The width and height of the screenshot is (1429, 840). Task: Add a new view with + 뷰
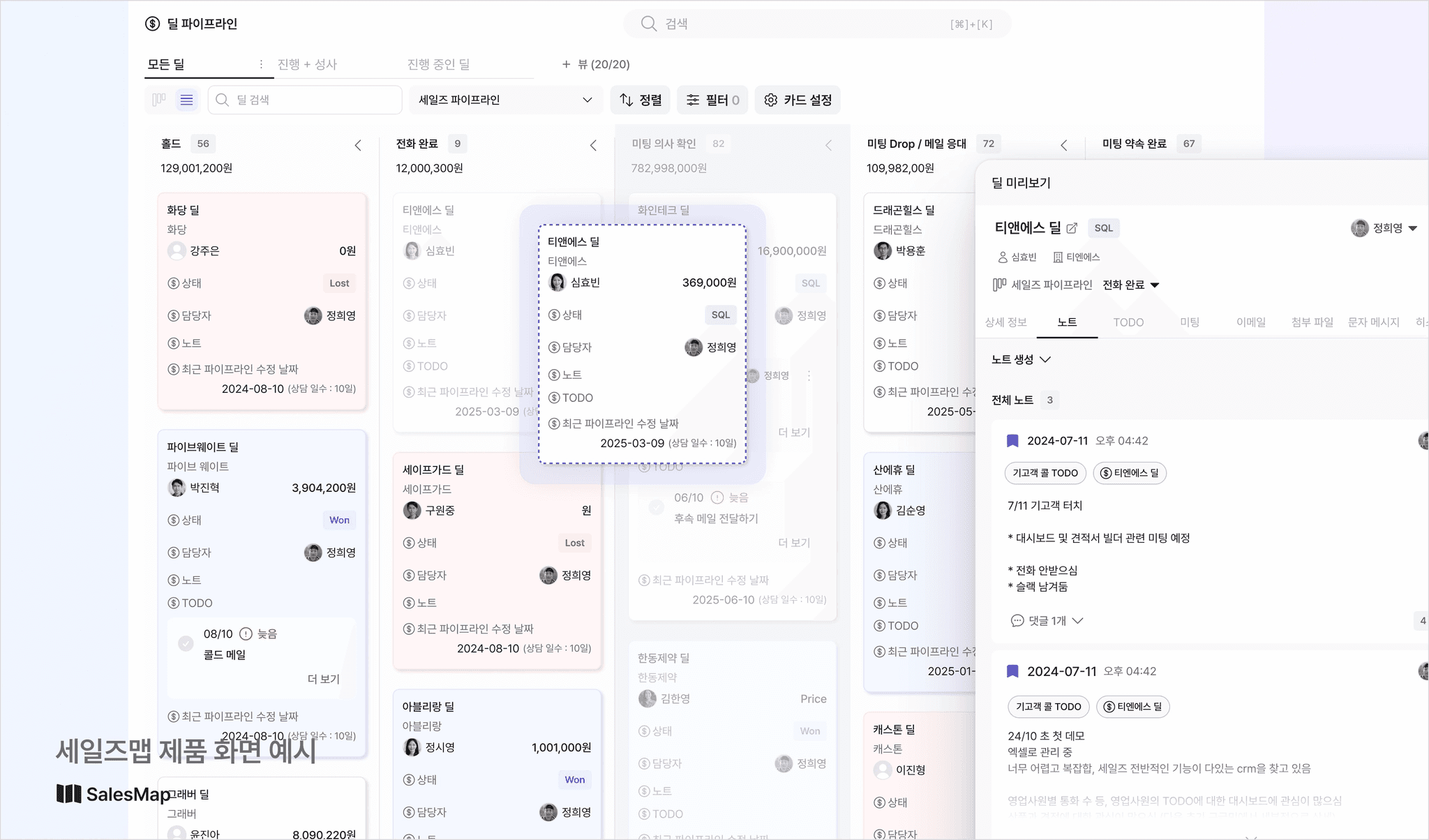pyautogui.click(x=596, y=64)
